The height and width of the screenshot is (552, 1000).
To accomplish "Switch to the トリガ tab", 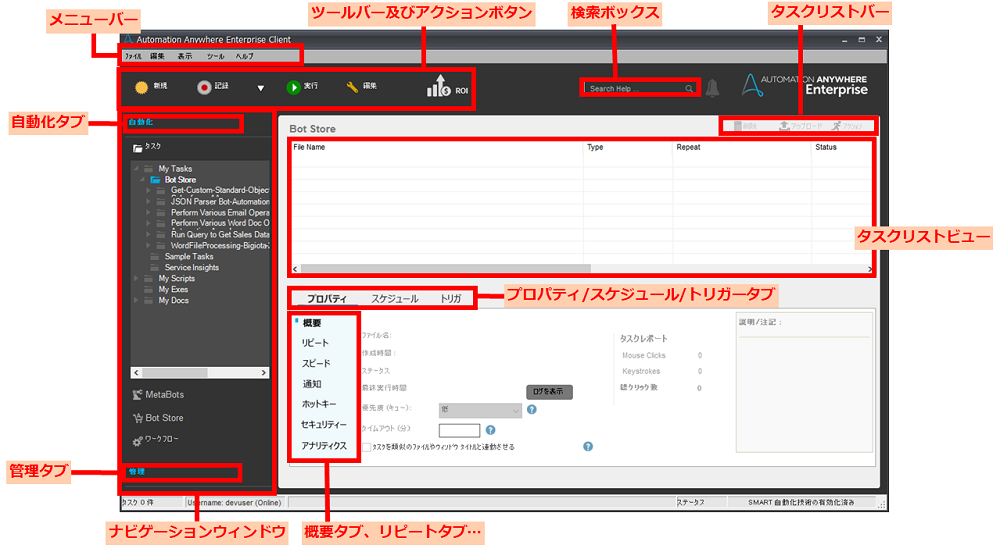I will (451, 299).
